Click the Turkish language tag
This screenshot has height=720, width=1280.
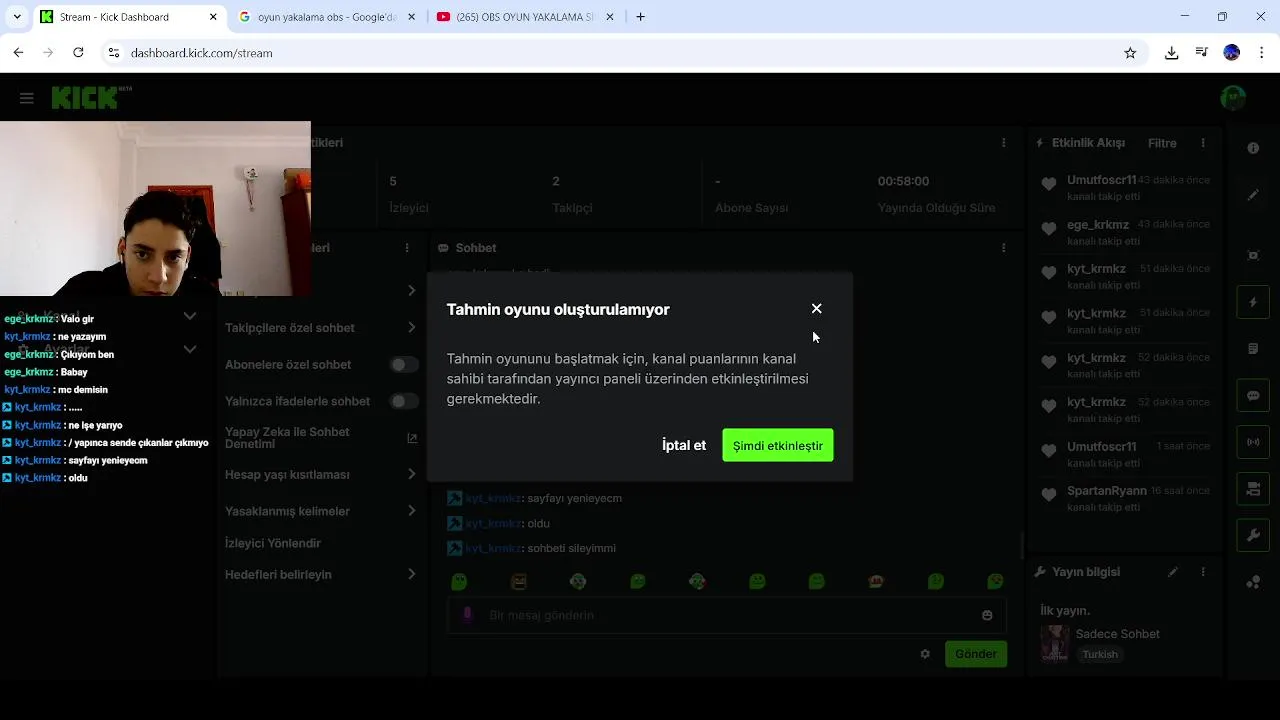coord(1100,655)
